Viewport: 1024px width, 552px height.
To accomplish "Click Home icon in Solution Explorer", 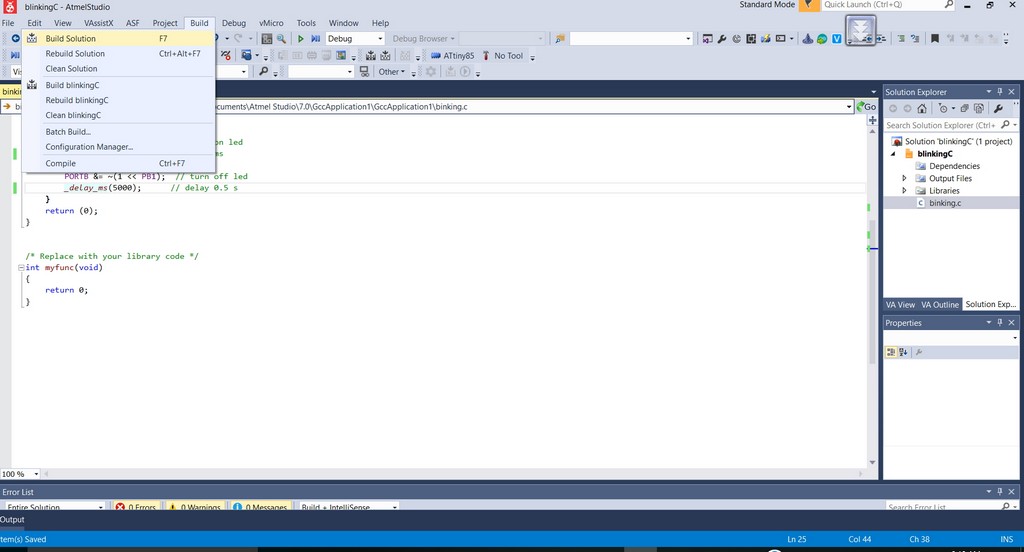I will [921, 108].
